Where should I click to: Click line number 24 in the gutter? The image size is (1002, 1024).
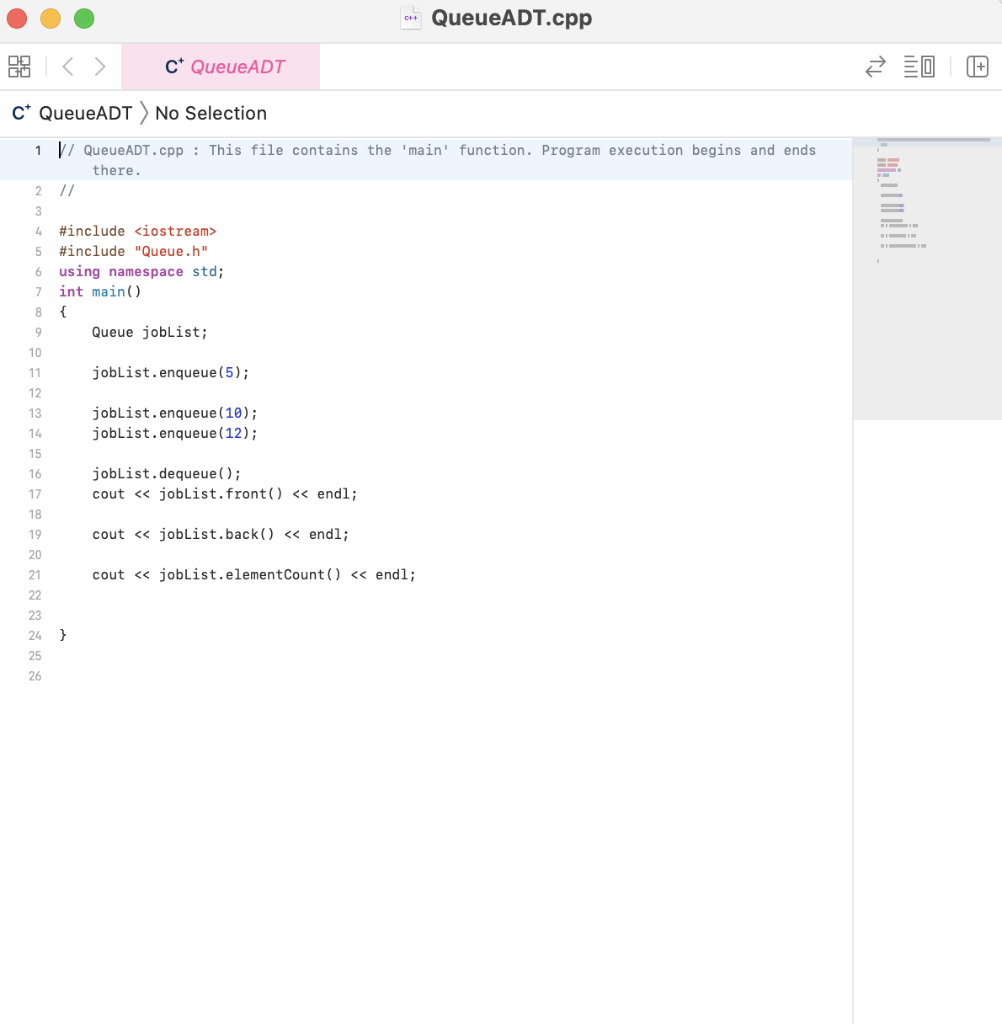click(35, 636)
